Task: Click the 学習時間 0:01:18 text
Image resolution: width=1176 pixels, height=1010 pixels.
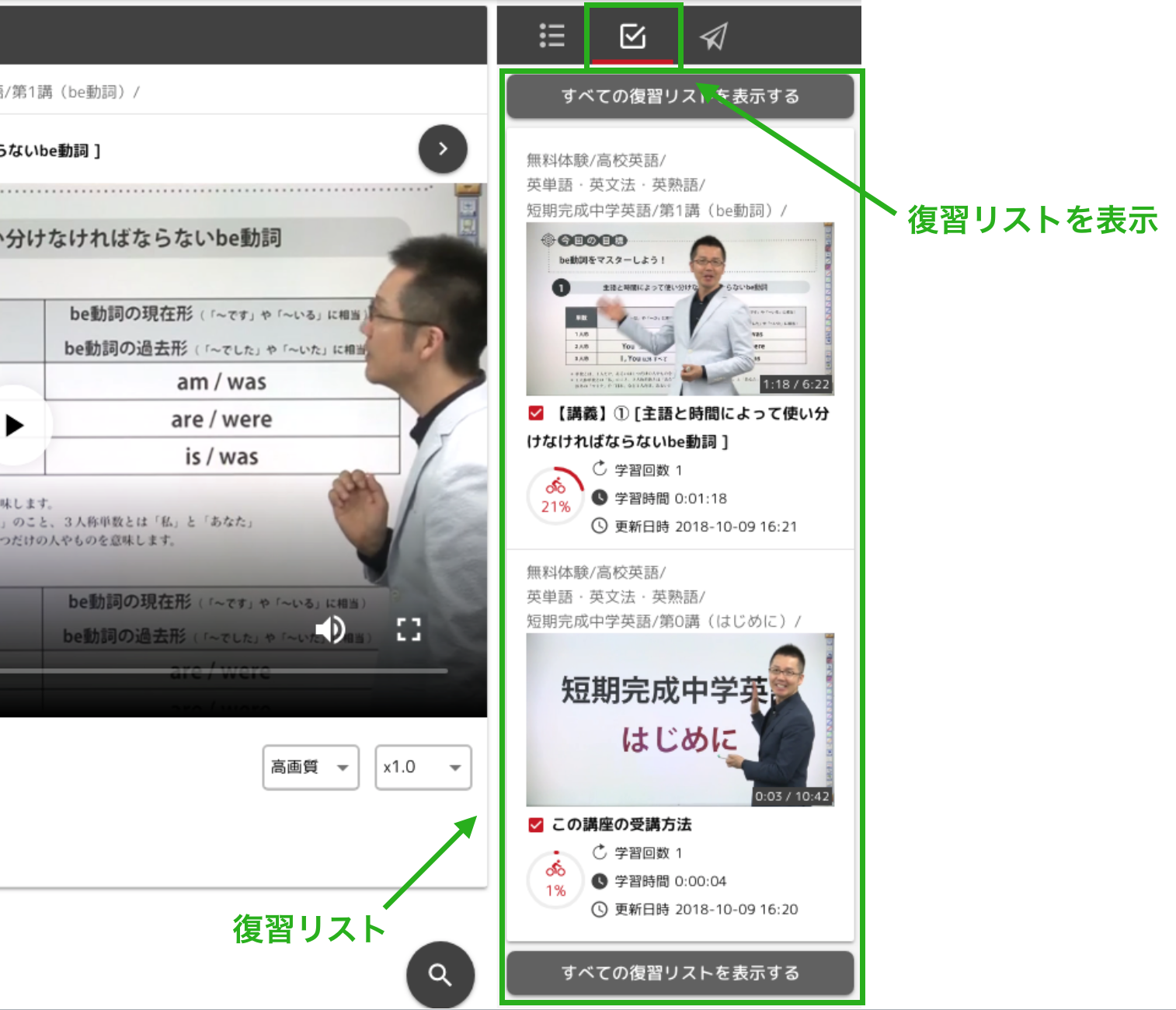Action: pyautogui.click(x=671, y=499)
